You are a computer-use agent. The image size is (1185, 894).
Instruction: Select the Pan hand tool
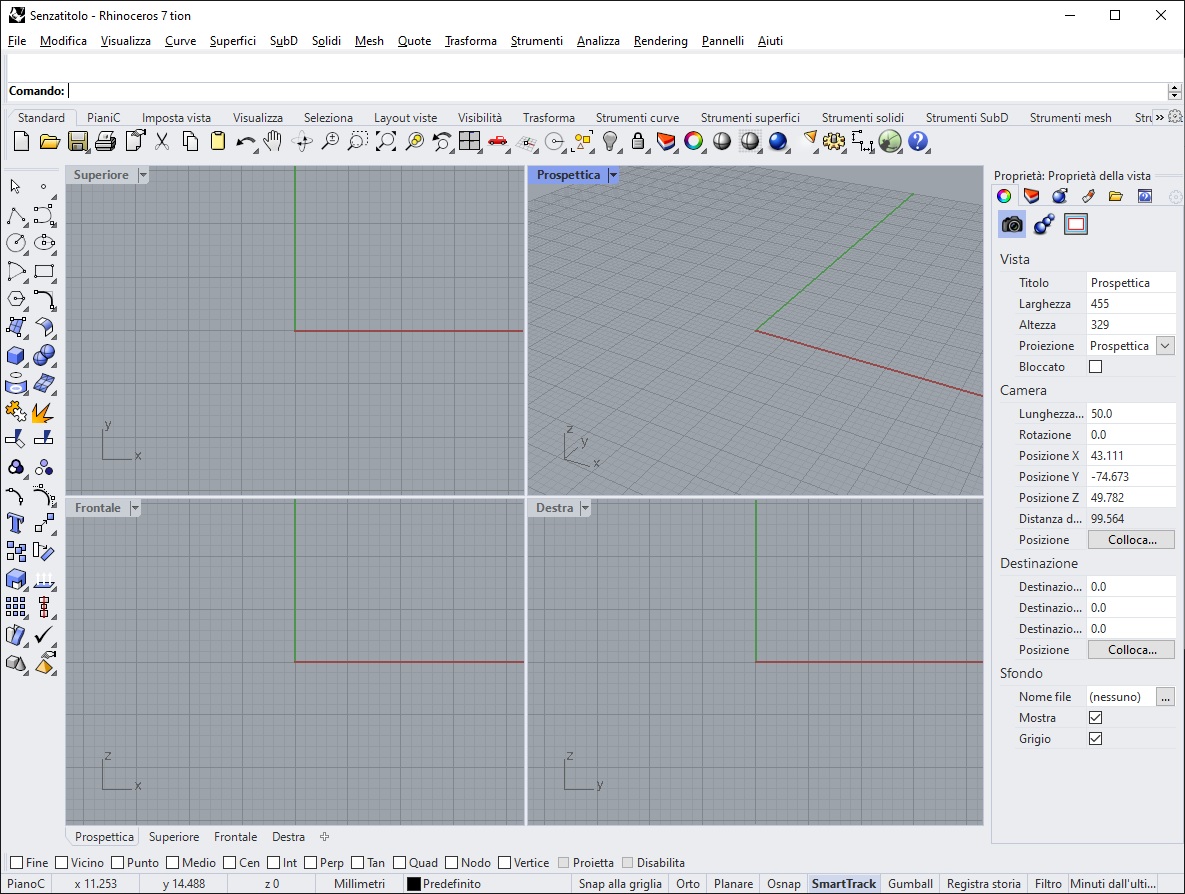click(273, 141)
